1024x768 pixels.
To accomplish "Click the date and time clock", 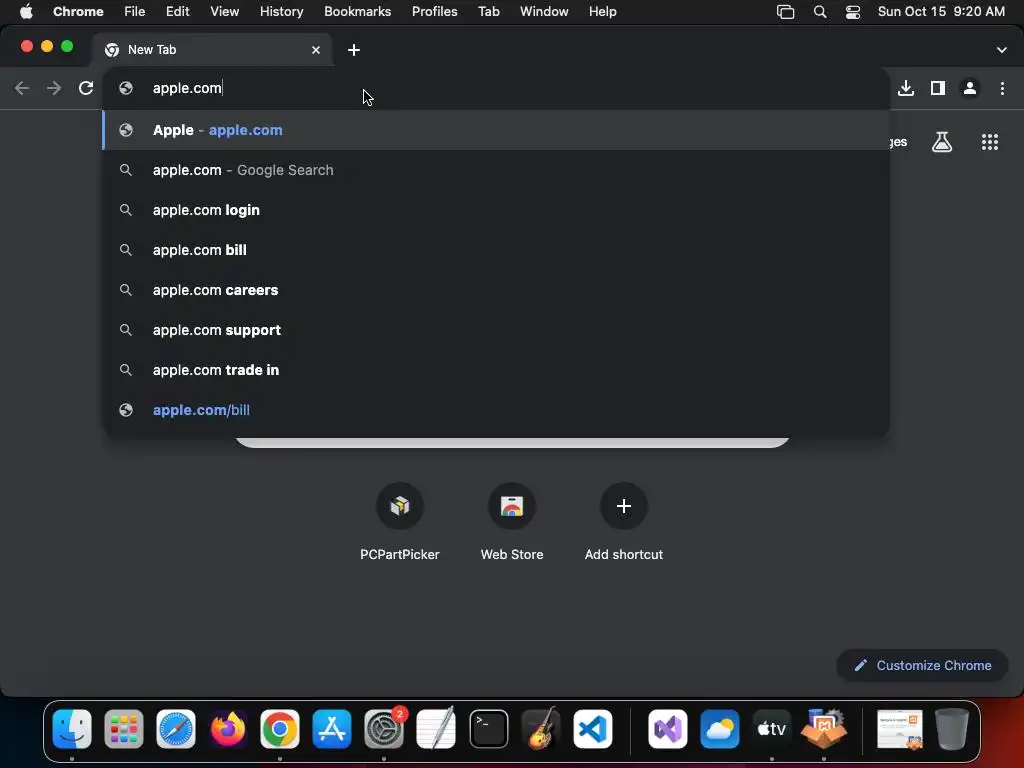I will coord(941,11).
